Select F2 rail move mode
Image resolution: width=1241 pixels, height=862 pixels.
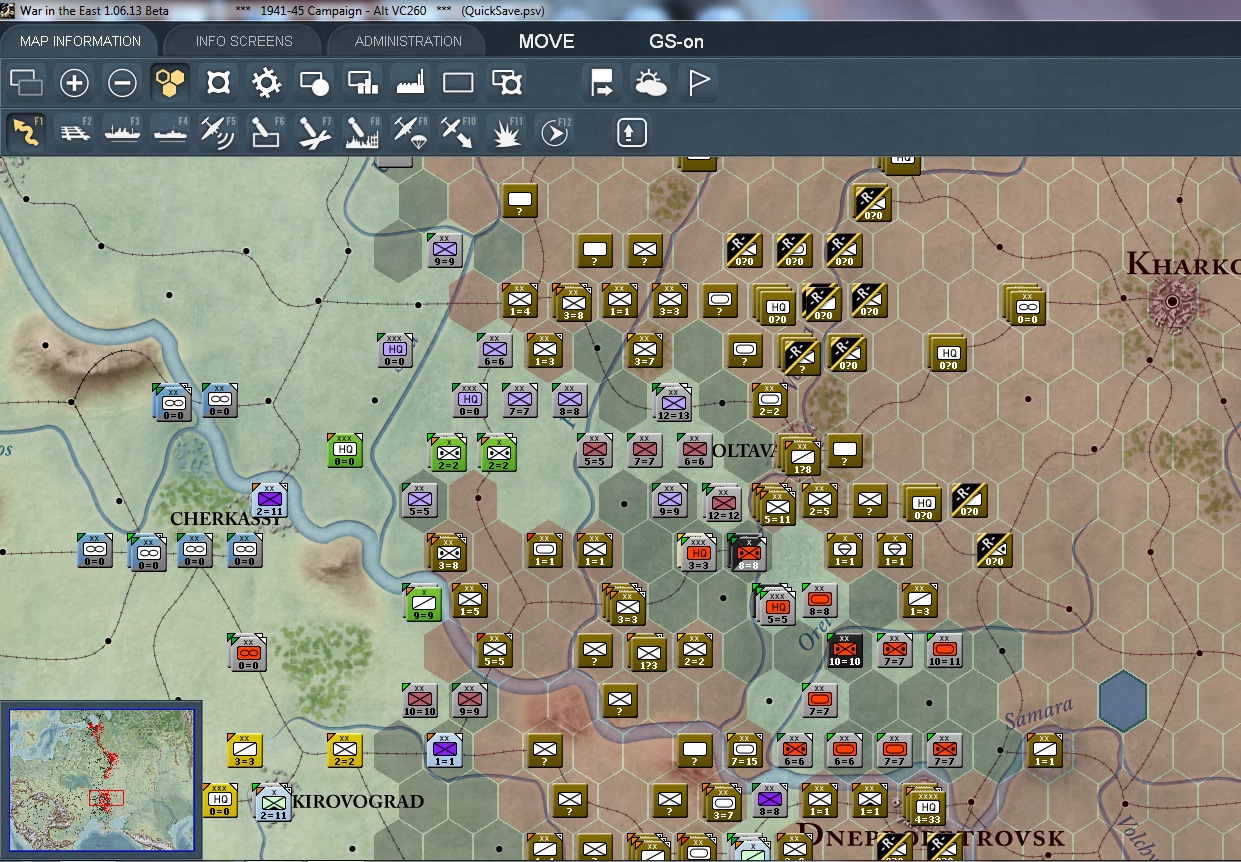click(75, 132)
